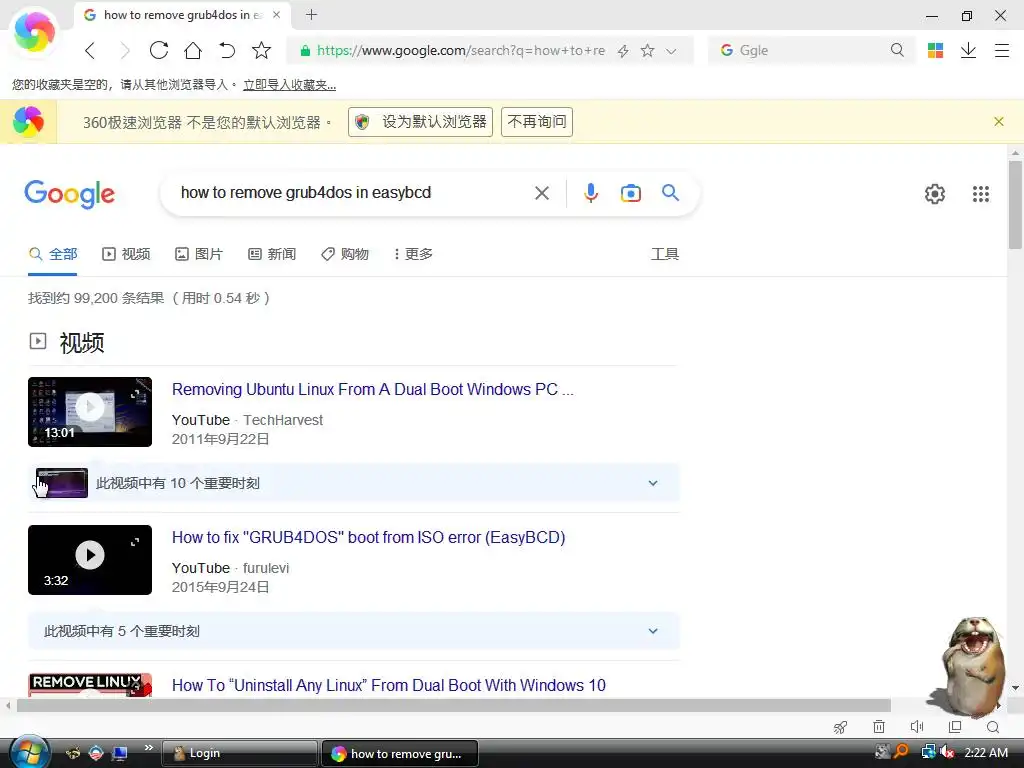
Task: Close the 'how to remove grub4dos' tab
Action: [276, 14]
